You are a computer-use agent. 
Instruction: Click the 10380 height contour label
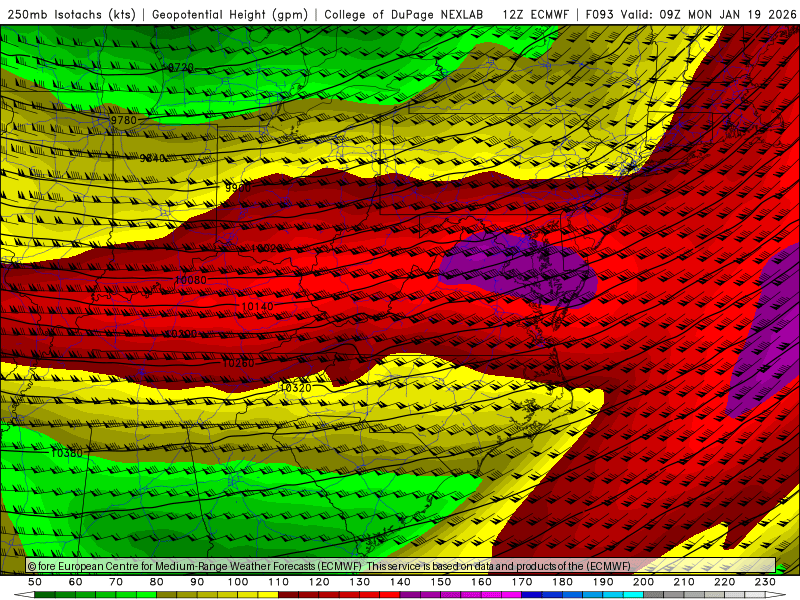pyautogui.click(x=67, y=453)
